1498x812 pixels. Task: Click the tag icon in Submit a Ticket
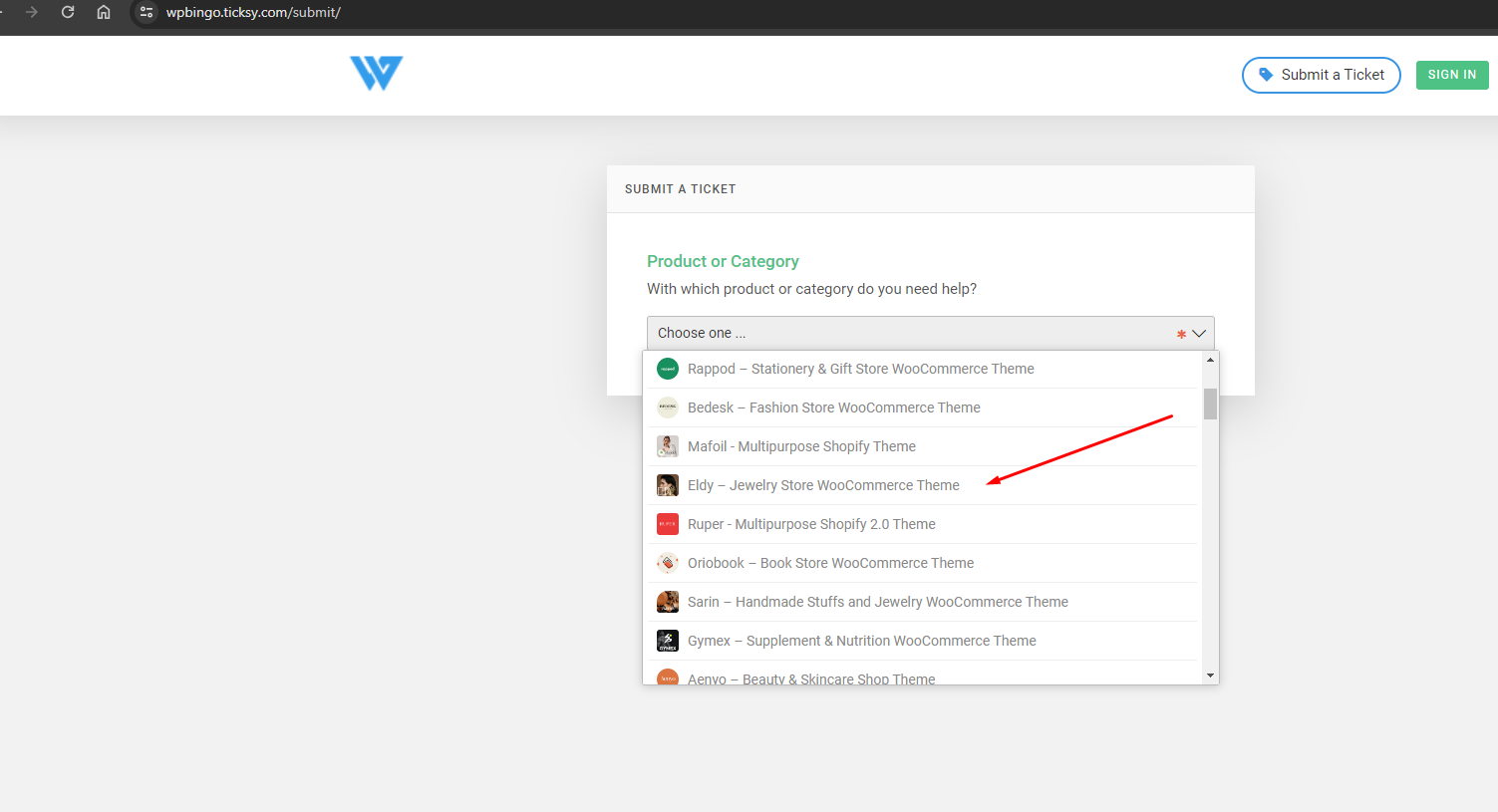click(x=1266, y=75)
